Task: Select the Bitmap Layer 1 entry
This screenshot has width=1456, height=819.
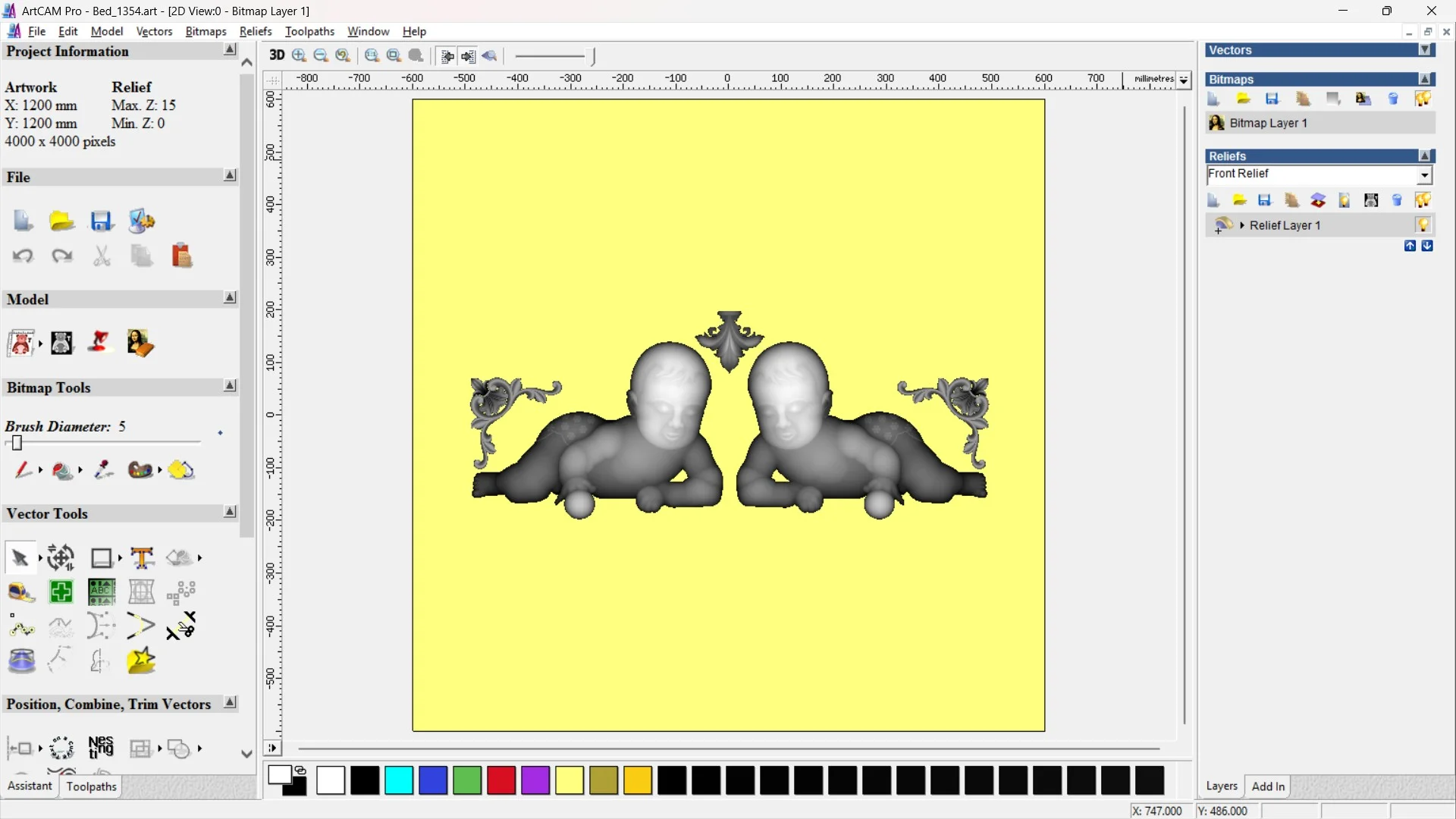Action: click(x=1268, y=123)
